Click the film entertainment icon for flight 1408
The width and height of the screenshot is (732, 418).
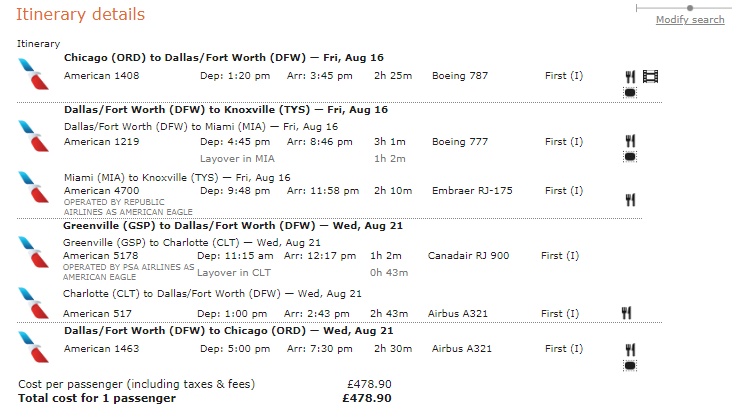click(x=652, y=76)
